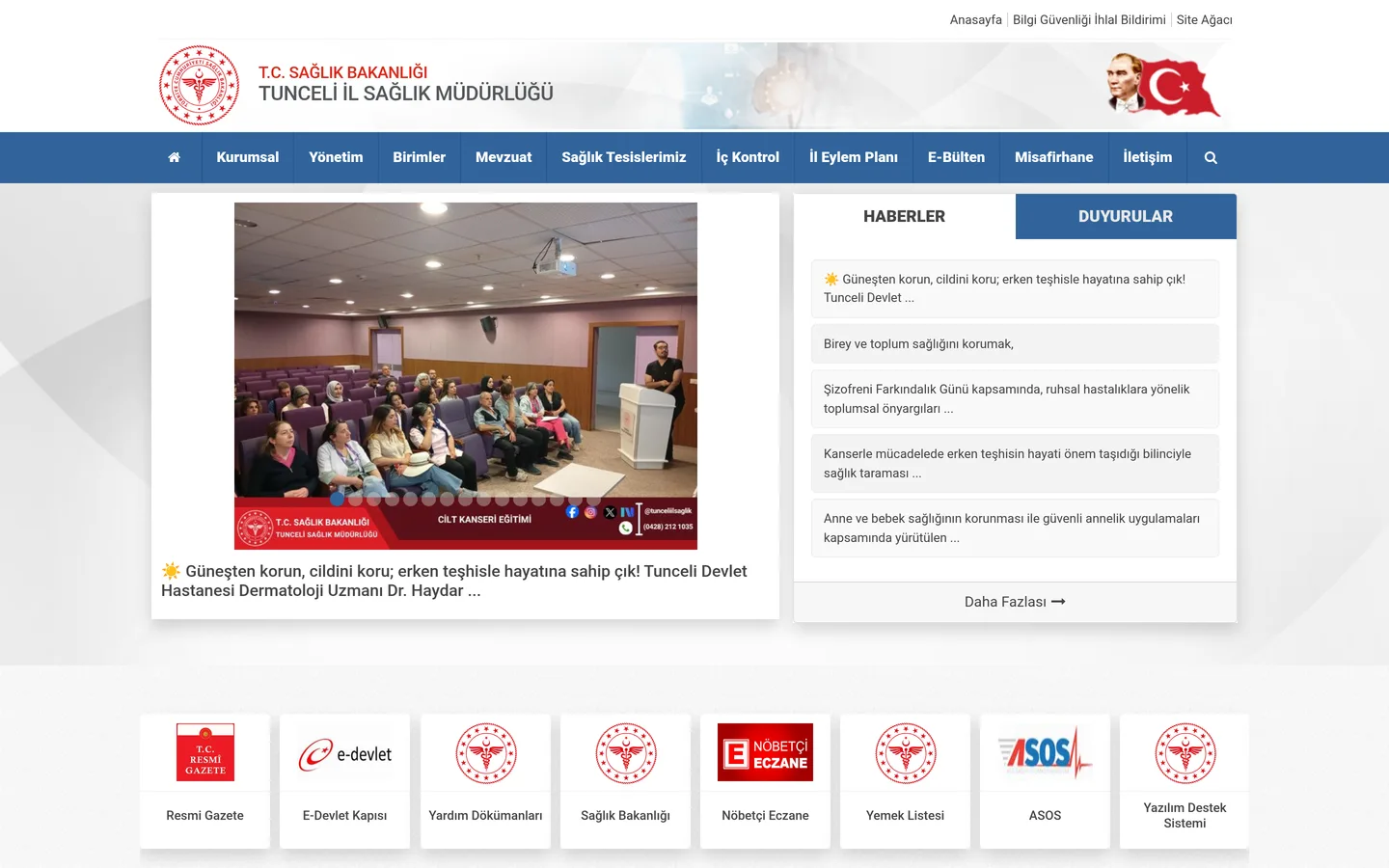Open the Yönetim menu
1389x868 pixels.
coord(336,157)
